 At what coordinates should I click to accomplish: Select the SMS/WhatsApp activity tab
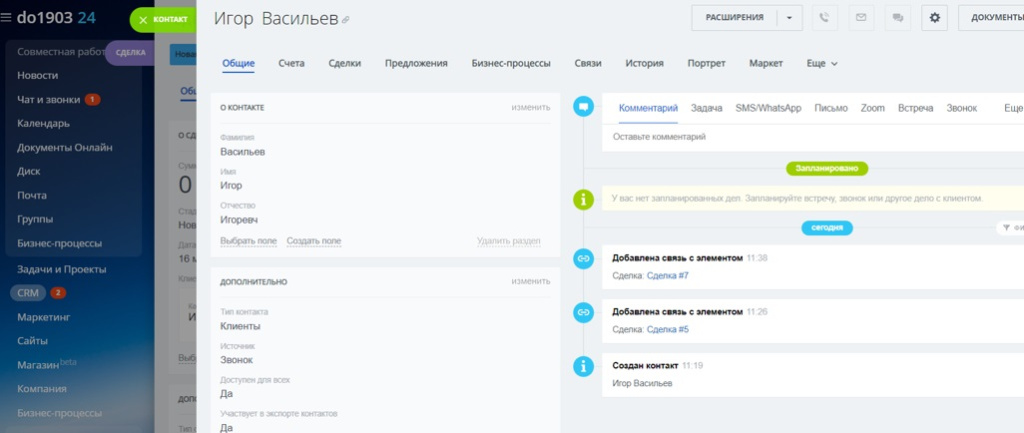pos(768,108)
